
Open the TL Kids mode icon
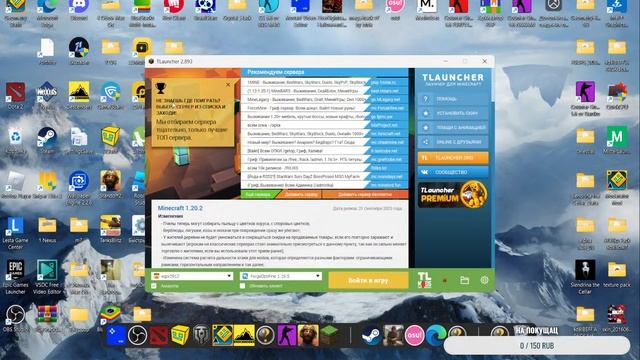[x=424, y=280]
